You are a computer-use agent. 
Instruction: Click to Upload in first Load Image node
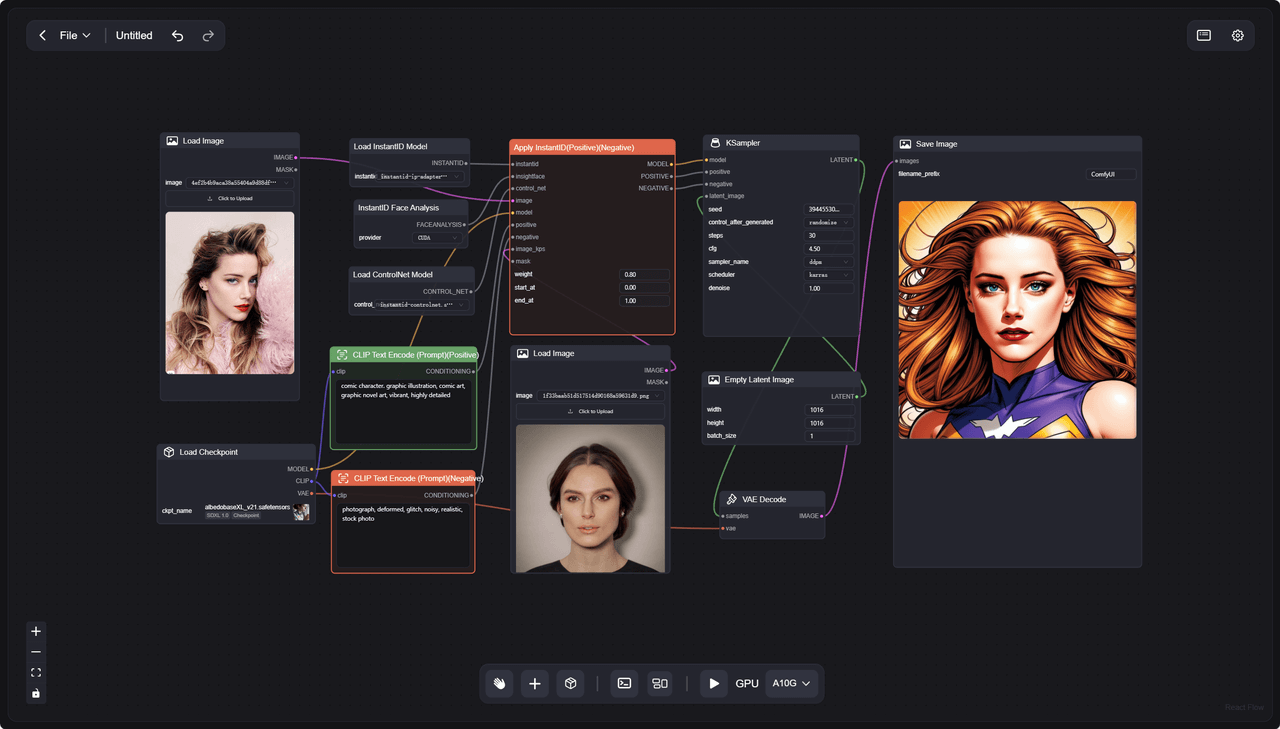coord(230,198)
